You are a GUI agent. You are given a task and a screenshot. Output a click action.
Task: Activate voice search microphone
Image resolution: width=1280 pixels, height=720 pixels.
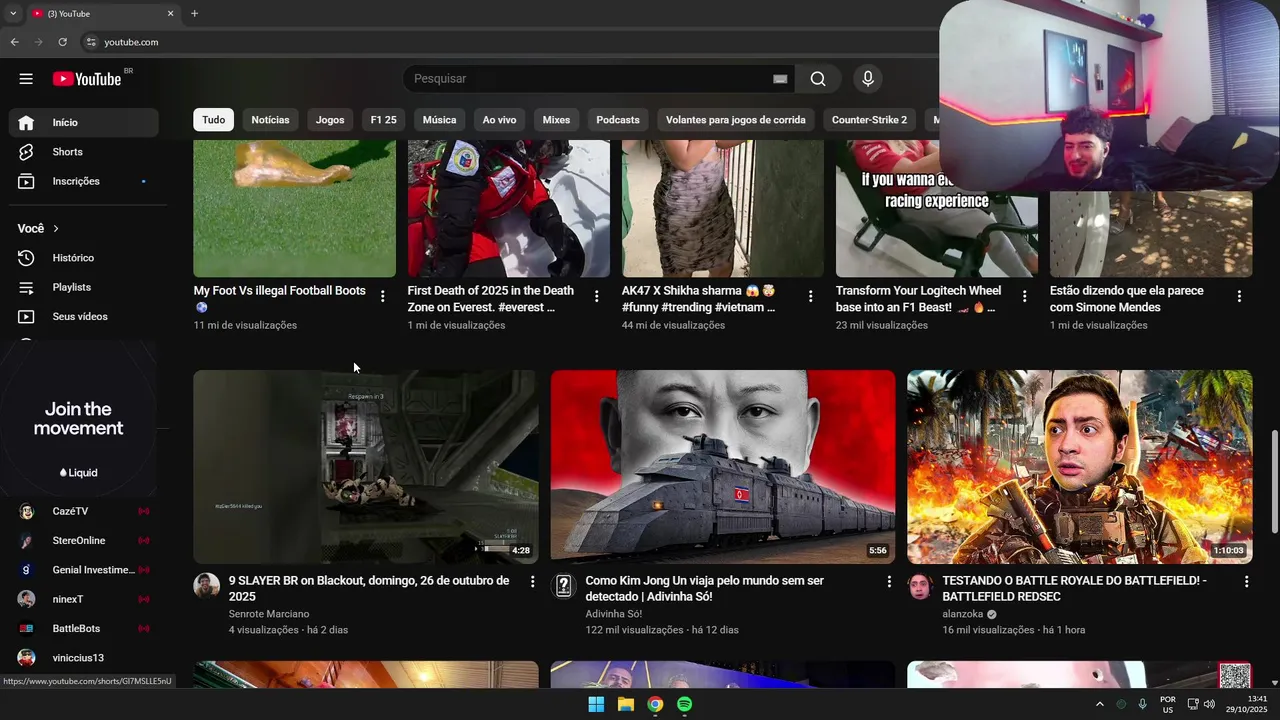pyautogui.click(x=868, y=79)
